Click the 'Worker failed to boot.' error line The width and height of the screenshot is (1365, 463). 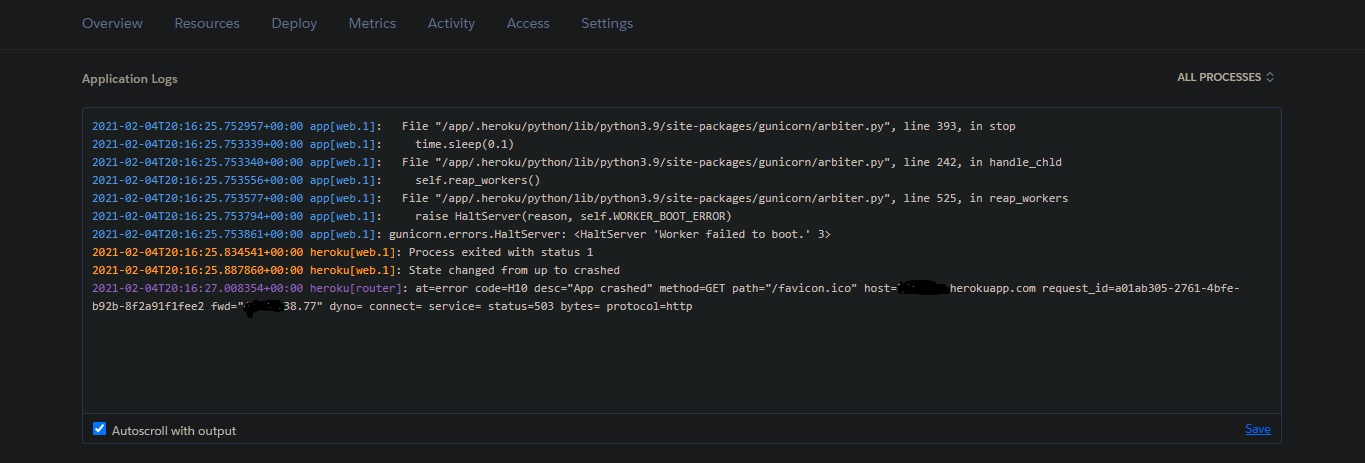coord(461,234)
